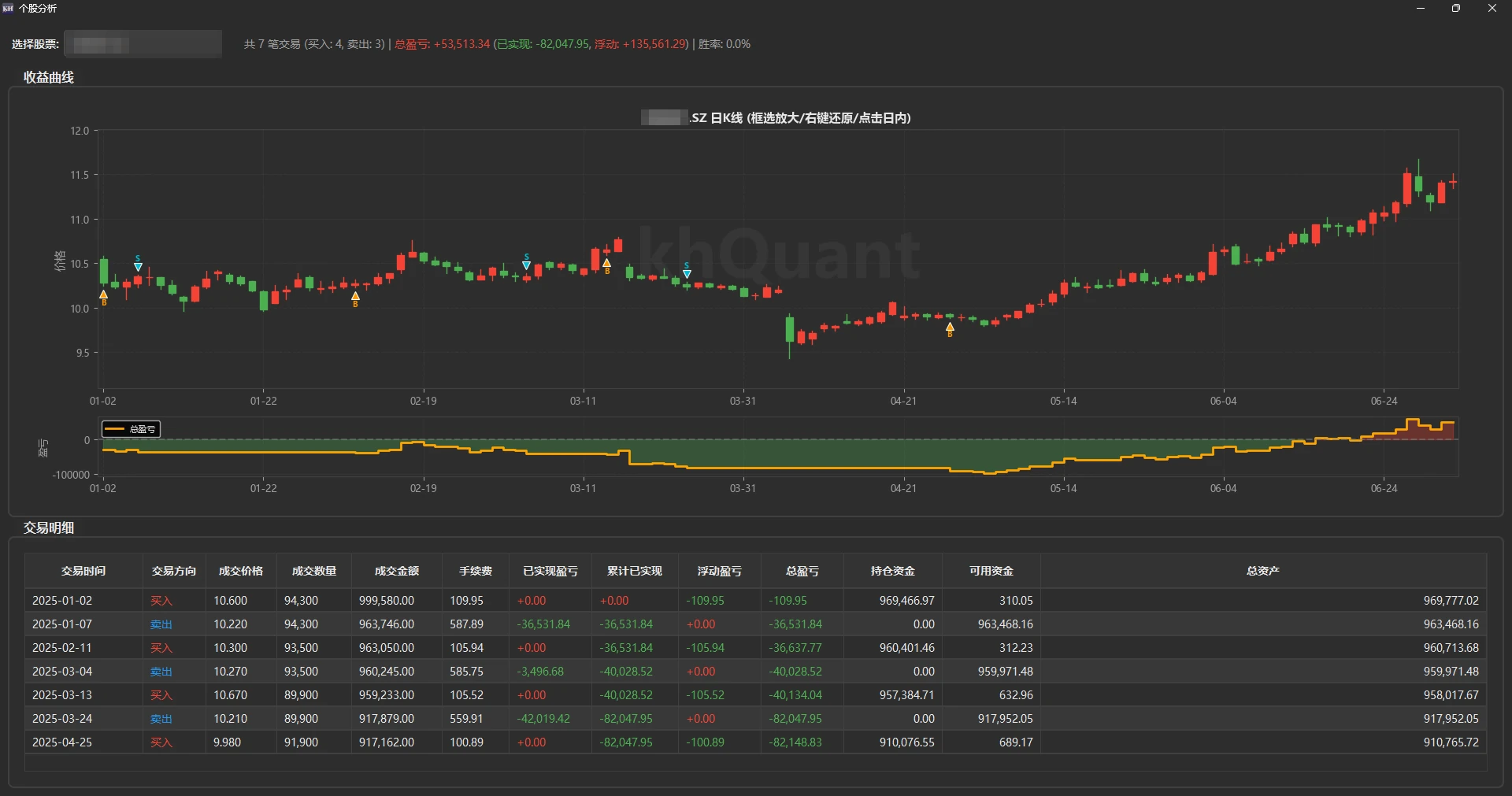Click the 已实现盈亏 column header
This screenshot has width=1512, height=796.
[x=550, y=571]
